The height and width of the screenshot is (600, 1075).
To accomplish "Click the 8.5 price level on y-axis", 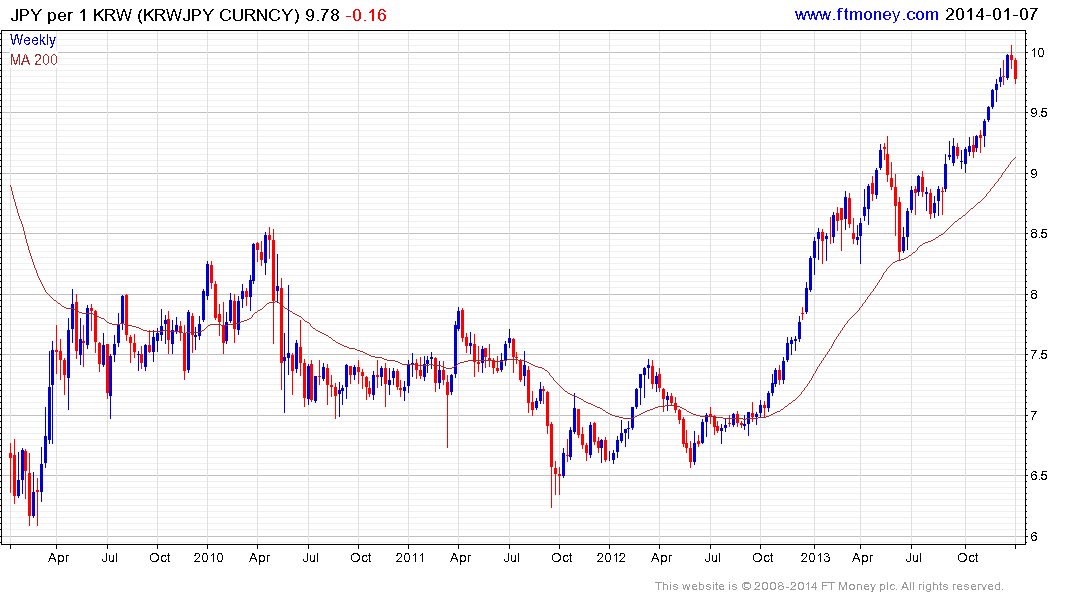I will tap(1039, 234).
